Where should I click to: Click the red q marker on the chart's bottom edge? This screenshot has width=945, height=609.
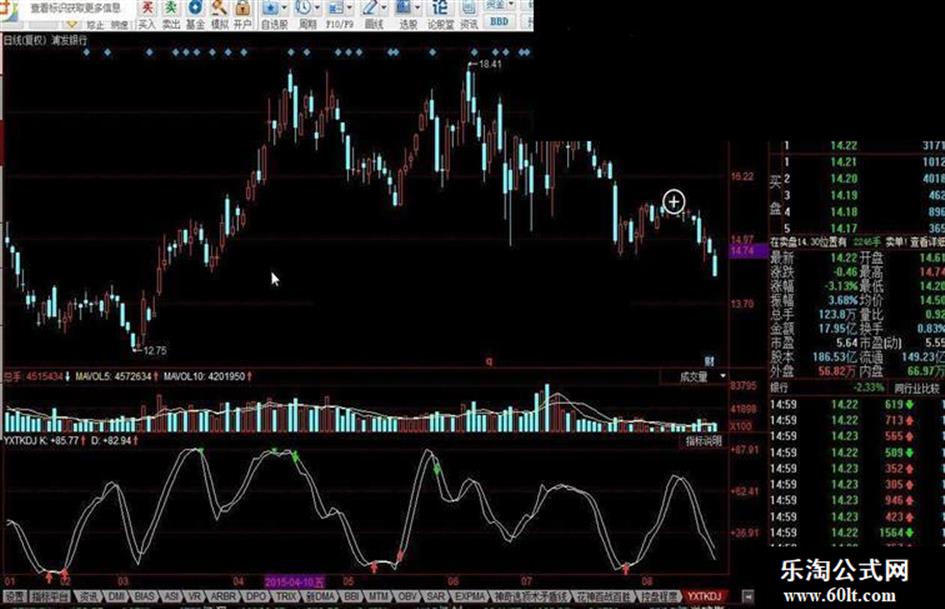click(489, 361)
